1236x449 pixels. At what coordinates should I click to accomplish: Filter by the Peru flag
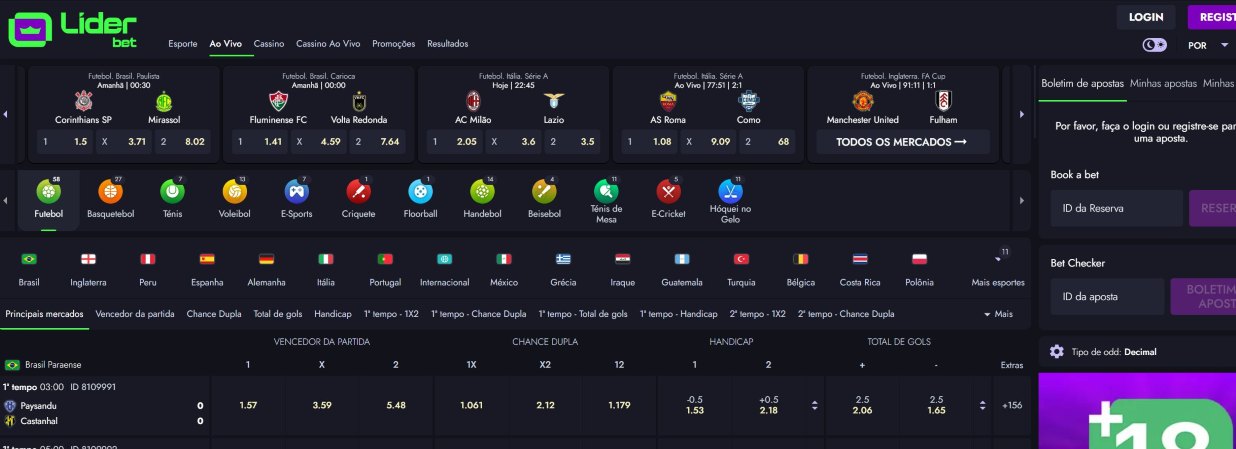point(148,258)
